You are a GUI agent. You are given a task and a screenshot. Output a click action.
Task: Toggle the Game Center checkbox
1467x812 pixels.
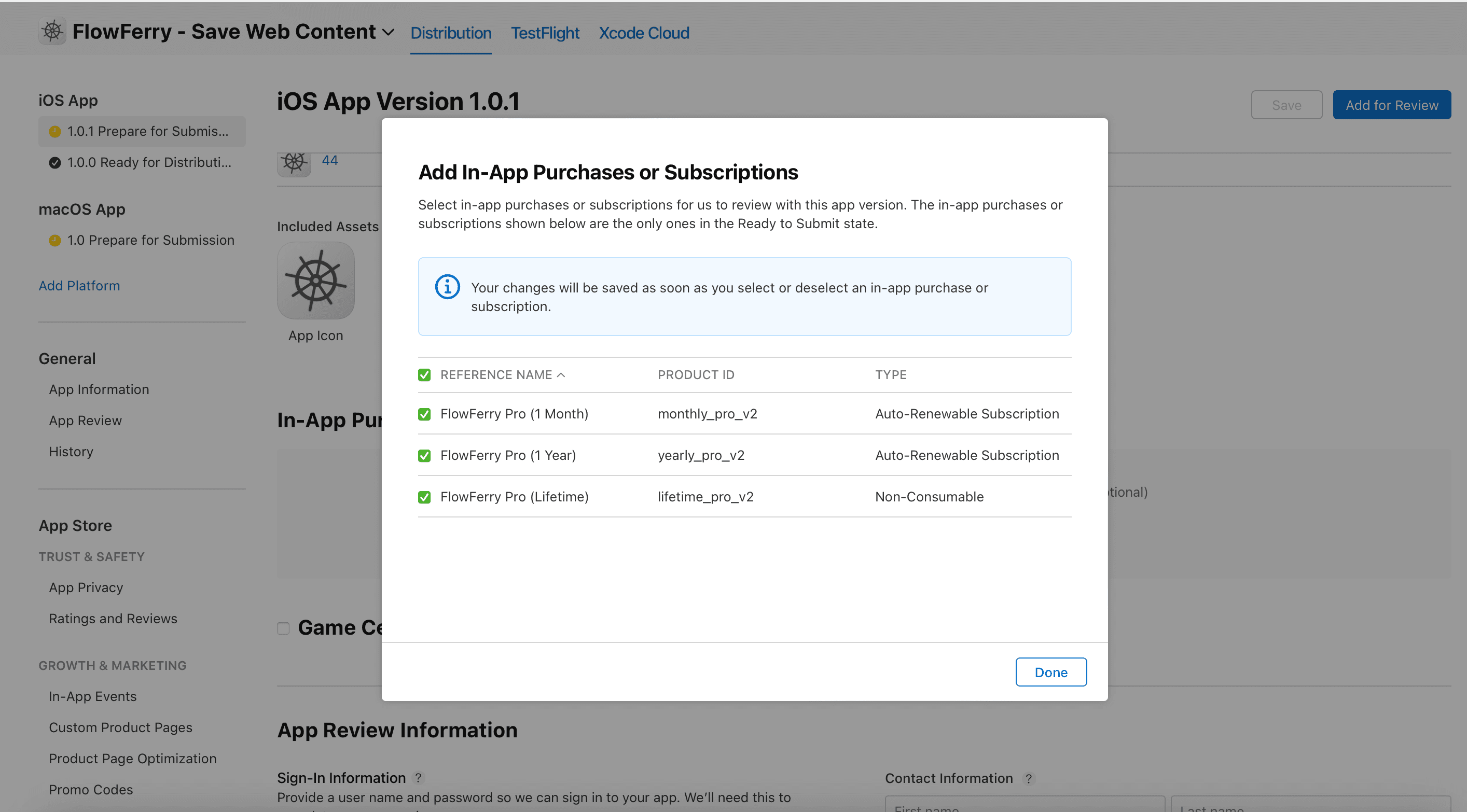pyautogui.click(x=283, y=628)
